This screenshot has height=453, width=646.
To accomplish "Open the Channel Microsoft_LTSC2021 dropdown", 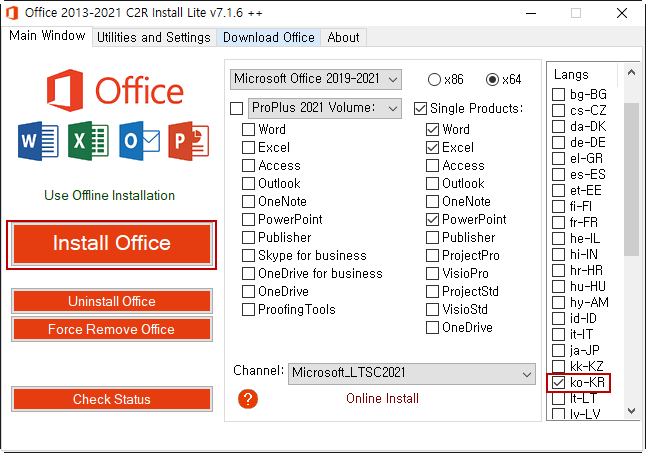I will (x=412, y=374).
